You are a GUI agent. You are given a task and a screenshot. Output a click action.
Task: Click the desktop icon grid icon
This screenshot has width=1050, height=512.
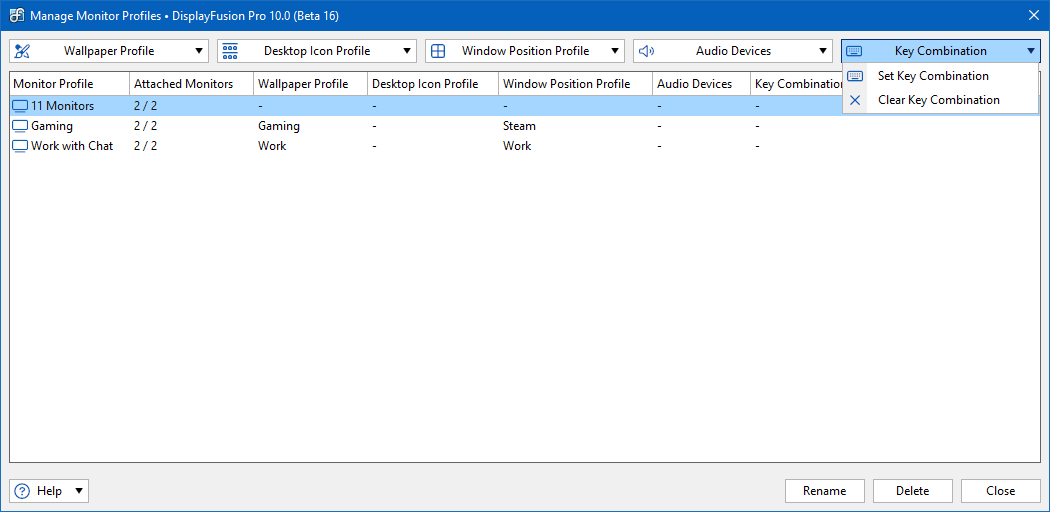click(230, 51)
